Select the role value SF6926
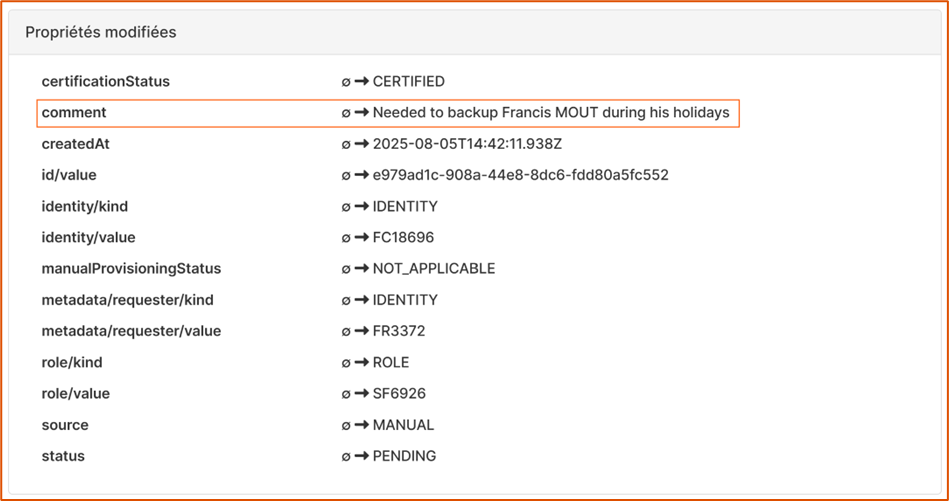 pos(399,393)
